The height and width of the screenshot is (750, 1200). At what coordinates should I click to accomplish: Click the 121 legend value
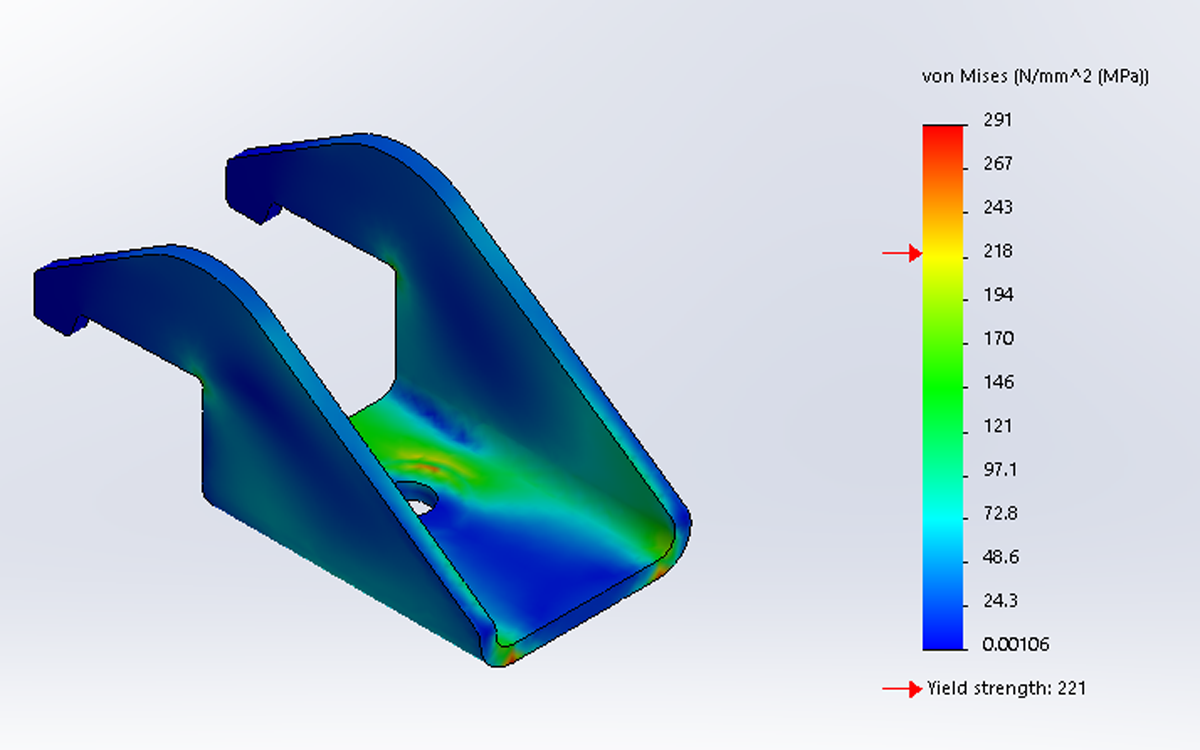[998, 426]
